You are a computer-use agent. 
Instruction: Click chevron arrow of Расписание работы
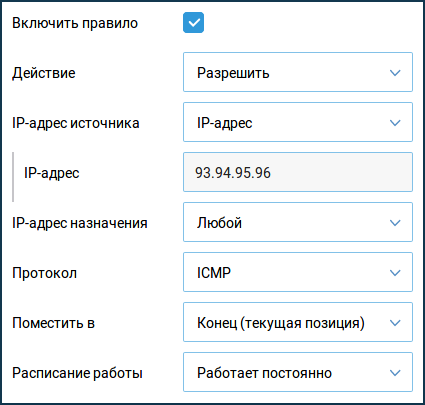click(x=395, y=373)
